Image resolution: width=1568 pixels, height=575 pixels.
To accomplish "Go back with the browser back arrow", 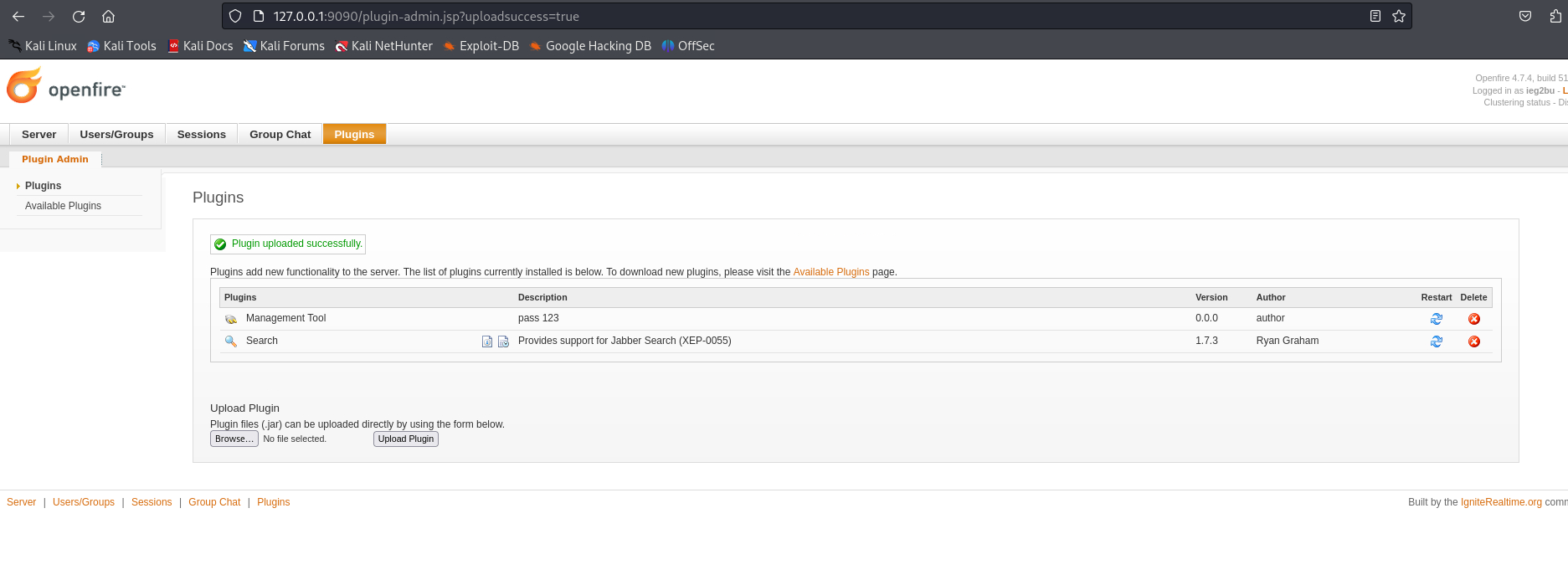I will point(18,16).
